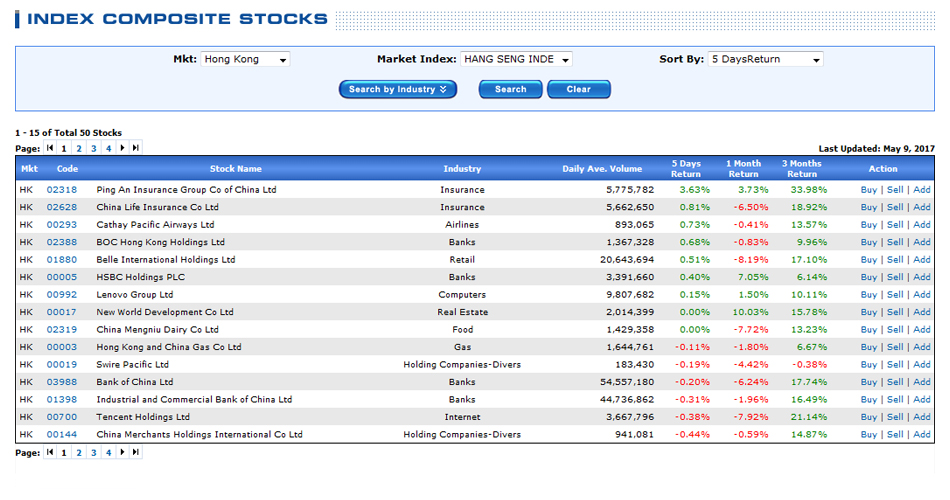Open stock code 01398 ICBC
The image size is (950, 500).
point(62,401)
